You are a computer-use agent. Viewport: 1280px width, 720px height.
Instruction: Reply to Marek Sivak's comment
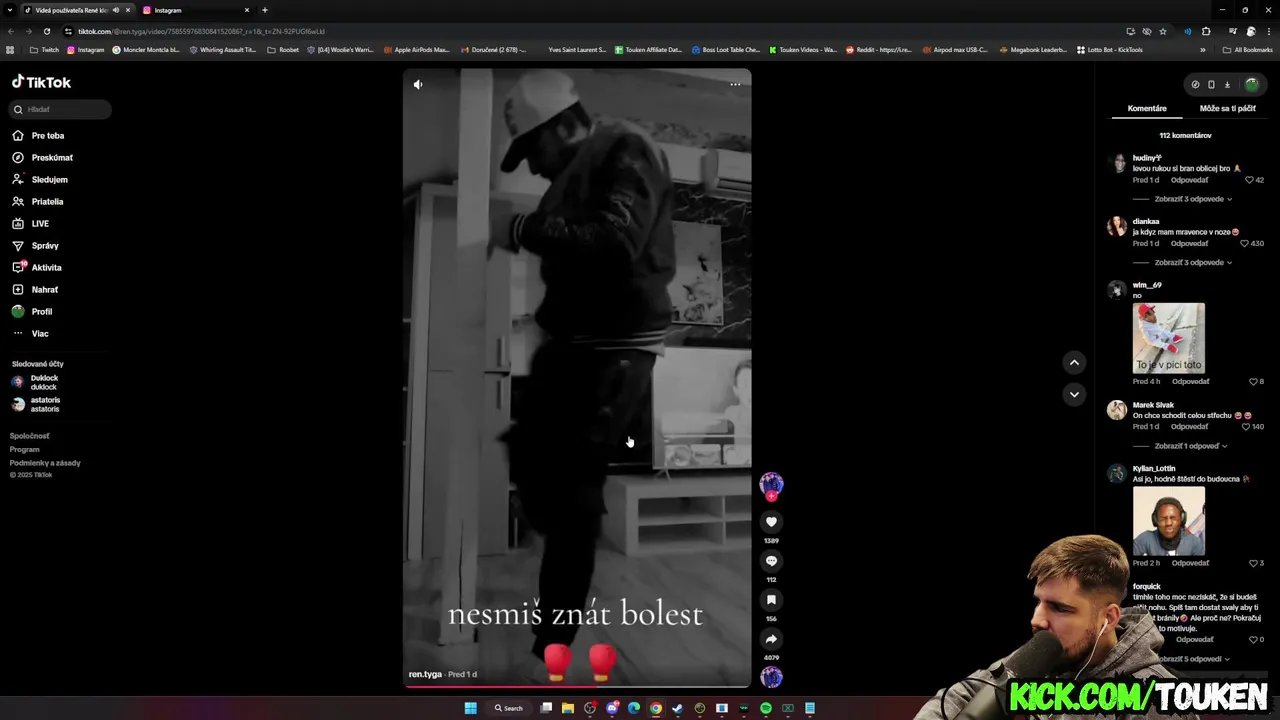click(x=1189, y=426)
